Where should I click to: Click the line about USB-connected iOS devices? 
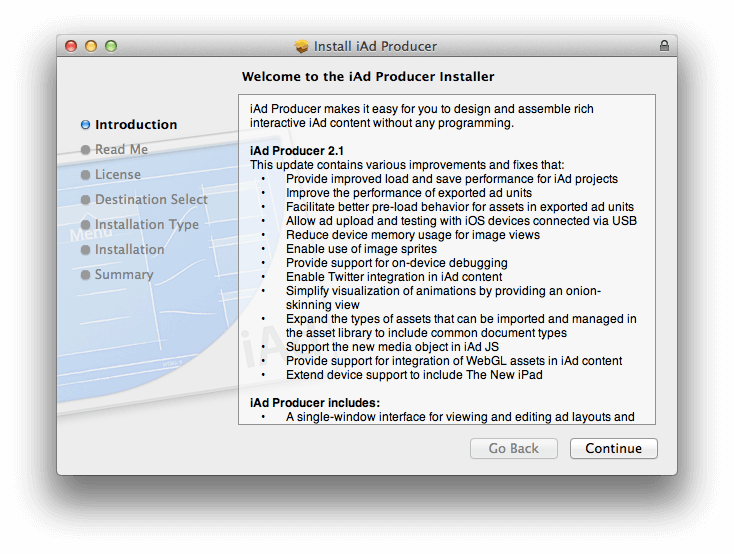pos(461,221)
